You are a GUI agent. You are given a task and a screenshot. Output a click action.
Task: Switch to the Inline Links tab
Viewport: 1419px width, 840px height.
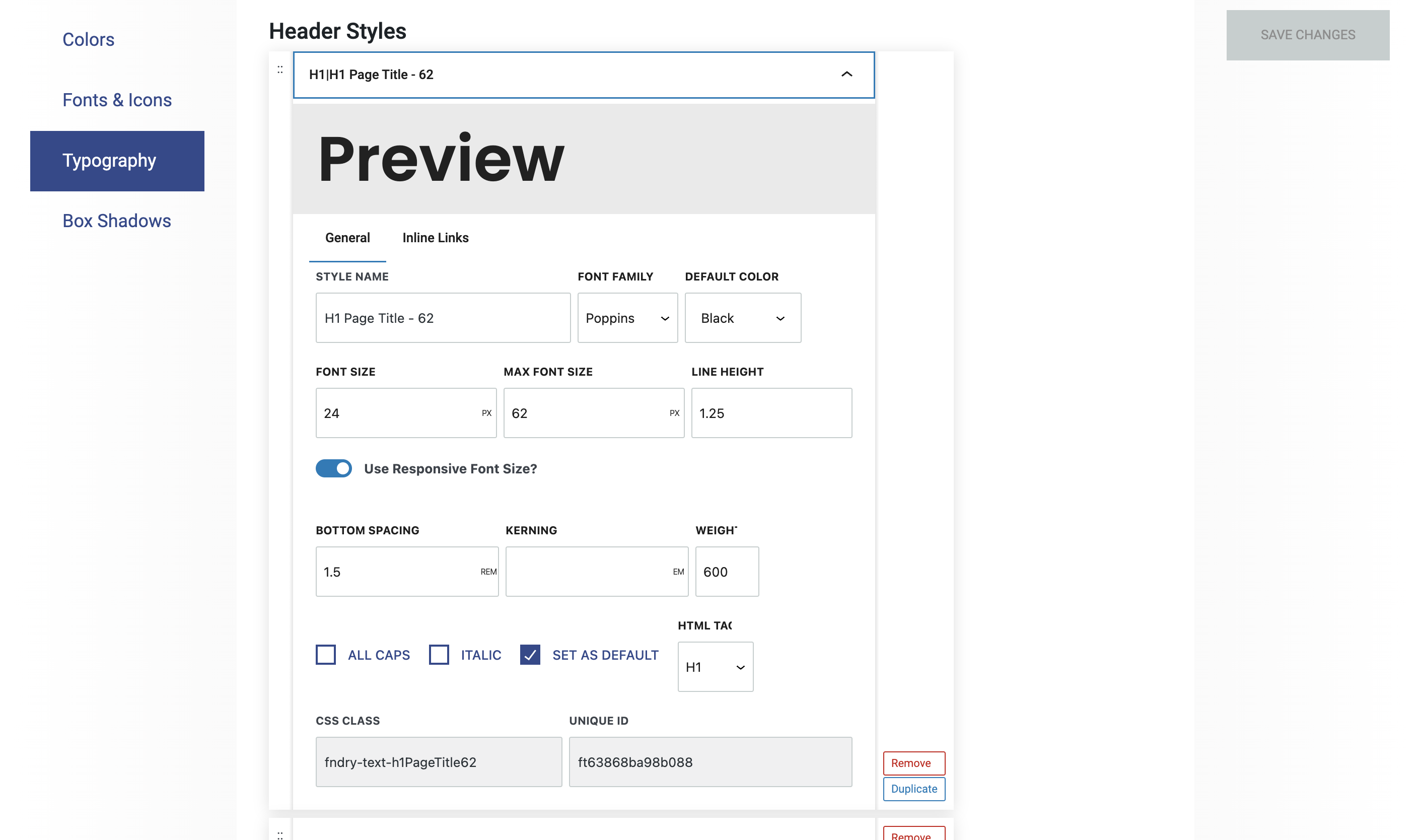click(x=435, y=238)
